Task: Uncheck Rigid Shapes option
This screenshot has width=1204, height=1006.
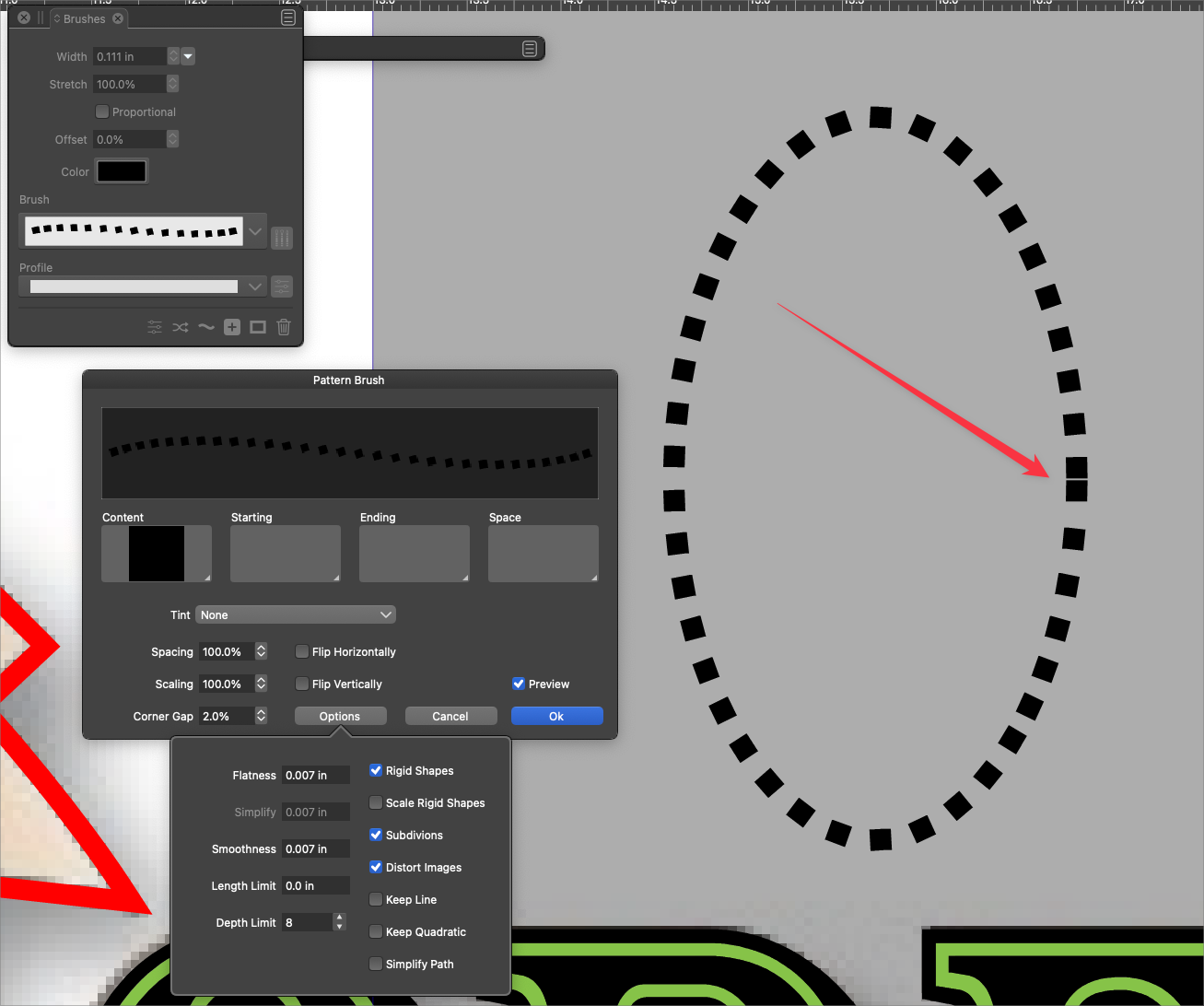Action: click(x=376, y=771)
